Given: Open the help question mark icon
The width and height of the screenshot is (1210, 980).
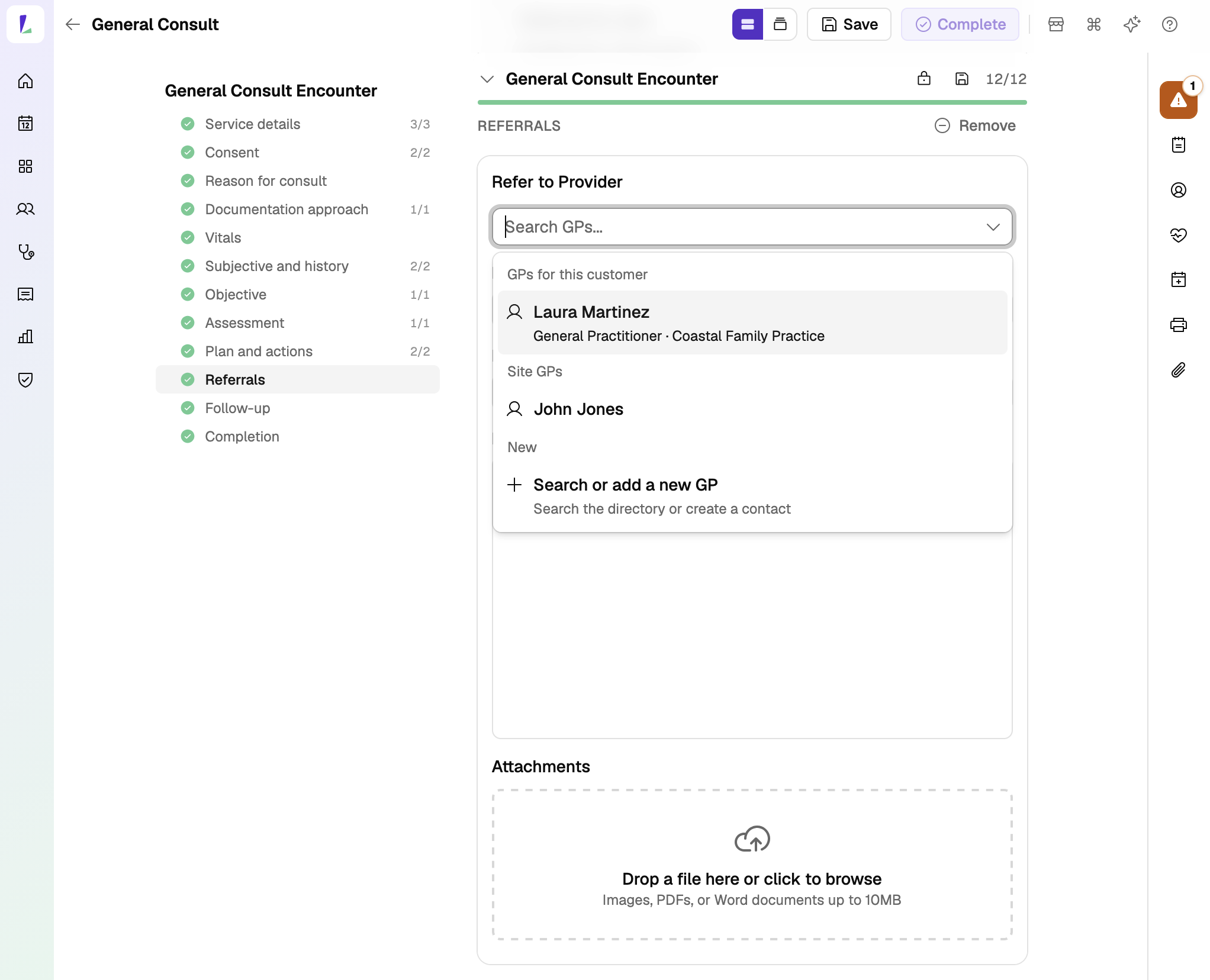Looking at the screenshot, I should tap(1170, 24).
